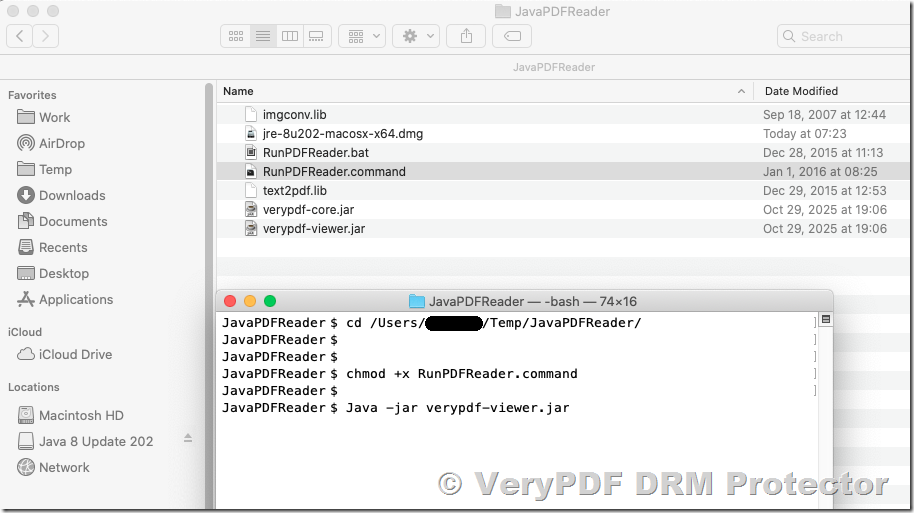Click the dmg disk image icon

click(251, 133)
